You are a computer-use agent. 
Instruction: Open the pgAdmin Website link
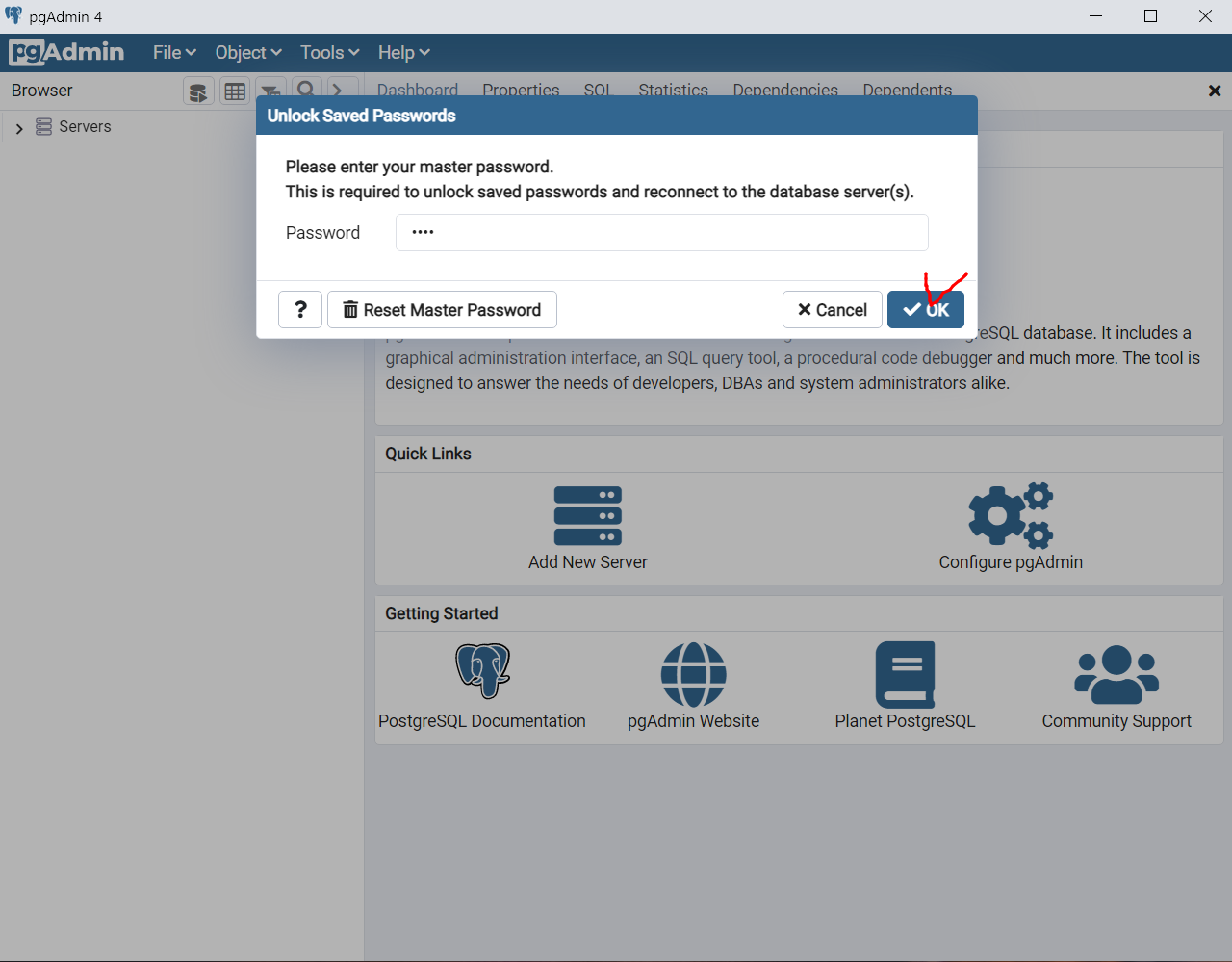pyautogui.click(x=694, y=721)
